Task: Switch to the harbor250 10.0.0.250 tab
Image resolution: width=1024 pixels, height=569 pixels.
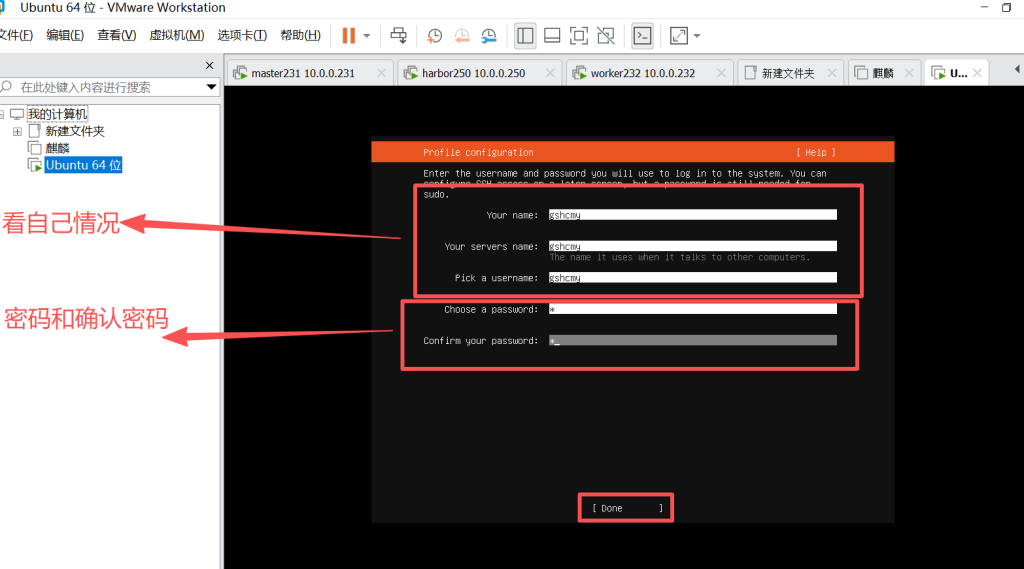Action: click(469, 73)
